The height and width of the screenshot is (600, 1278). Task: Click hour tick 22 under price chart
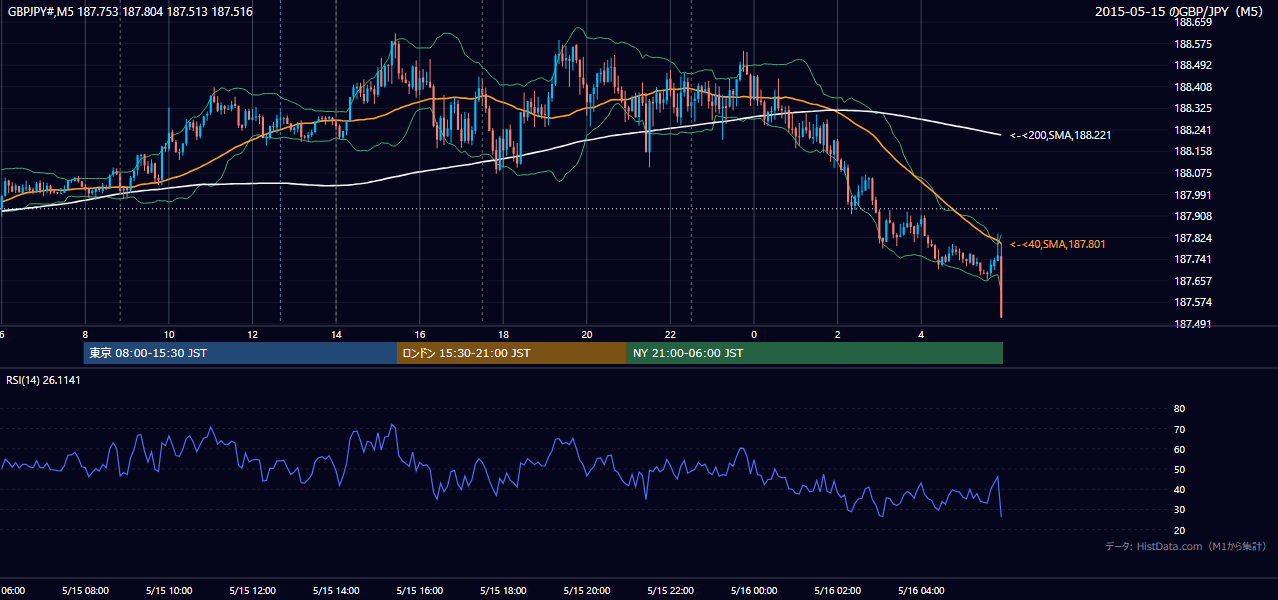[x=670, y=335]
